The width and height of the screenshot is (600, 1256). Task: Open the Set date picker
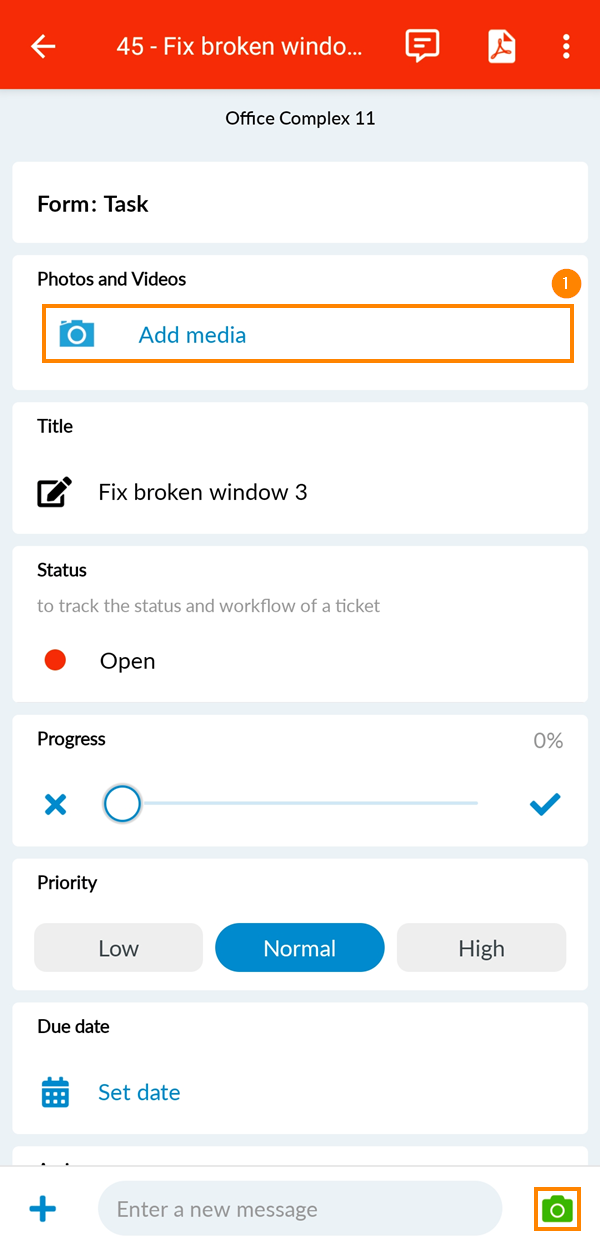click(x=139, y=1092)
